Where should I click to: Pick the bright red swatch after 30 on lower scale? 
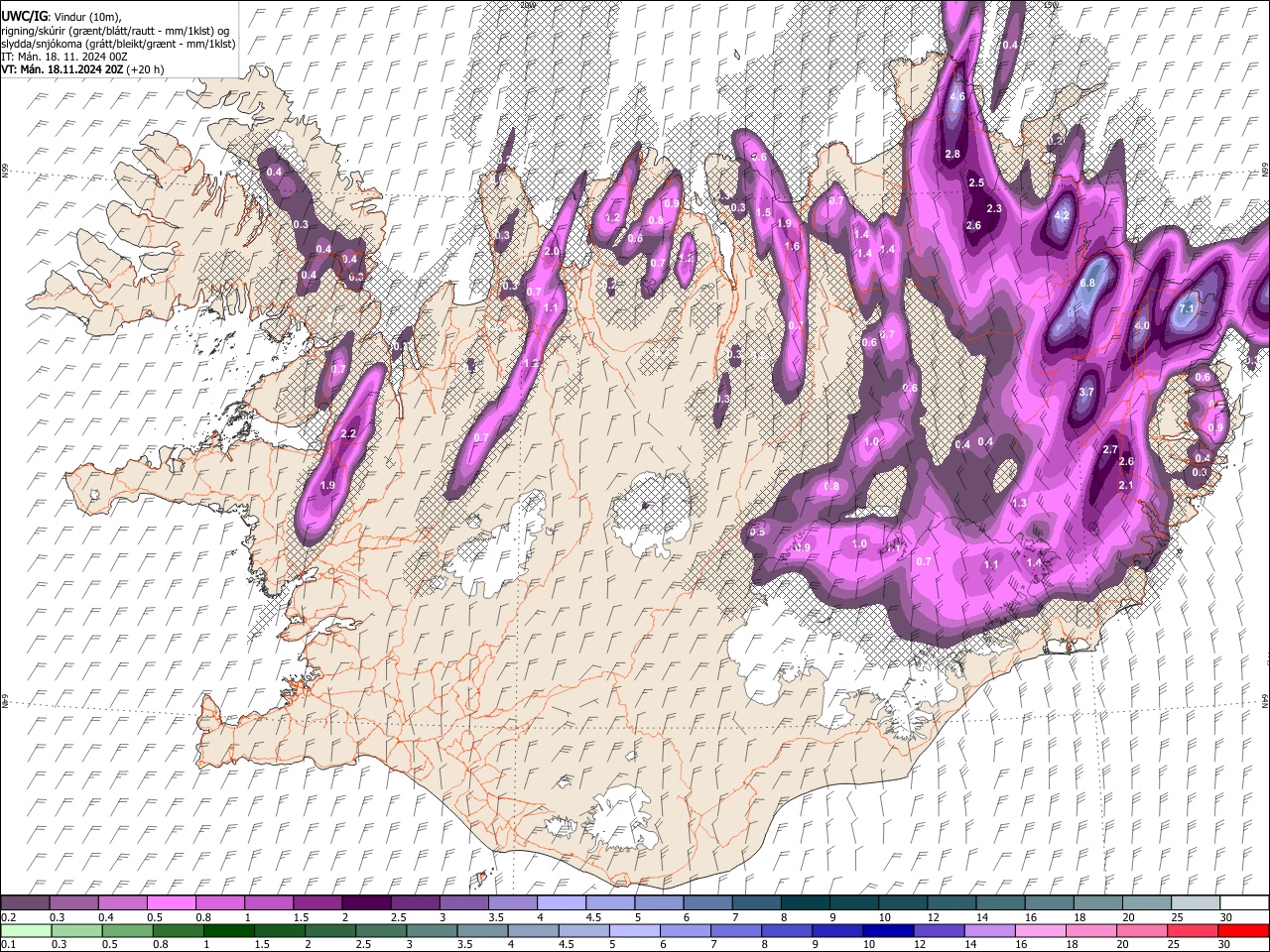[1243, 930]
